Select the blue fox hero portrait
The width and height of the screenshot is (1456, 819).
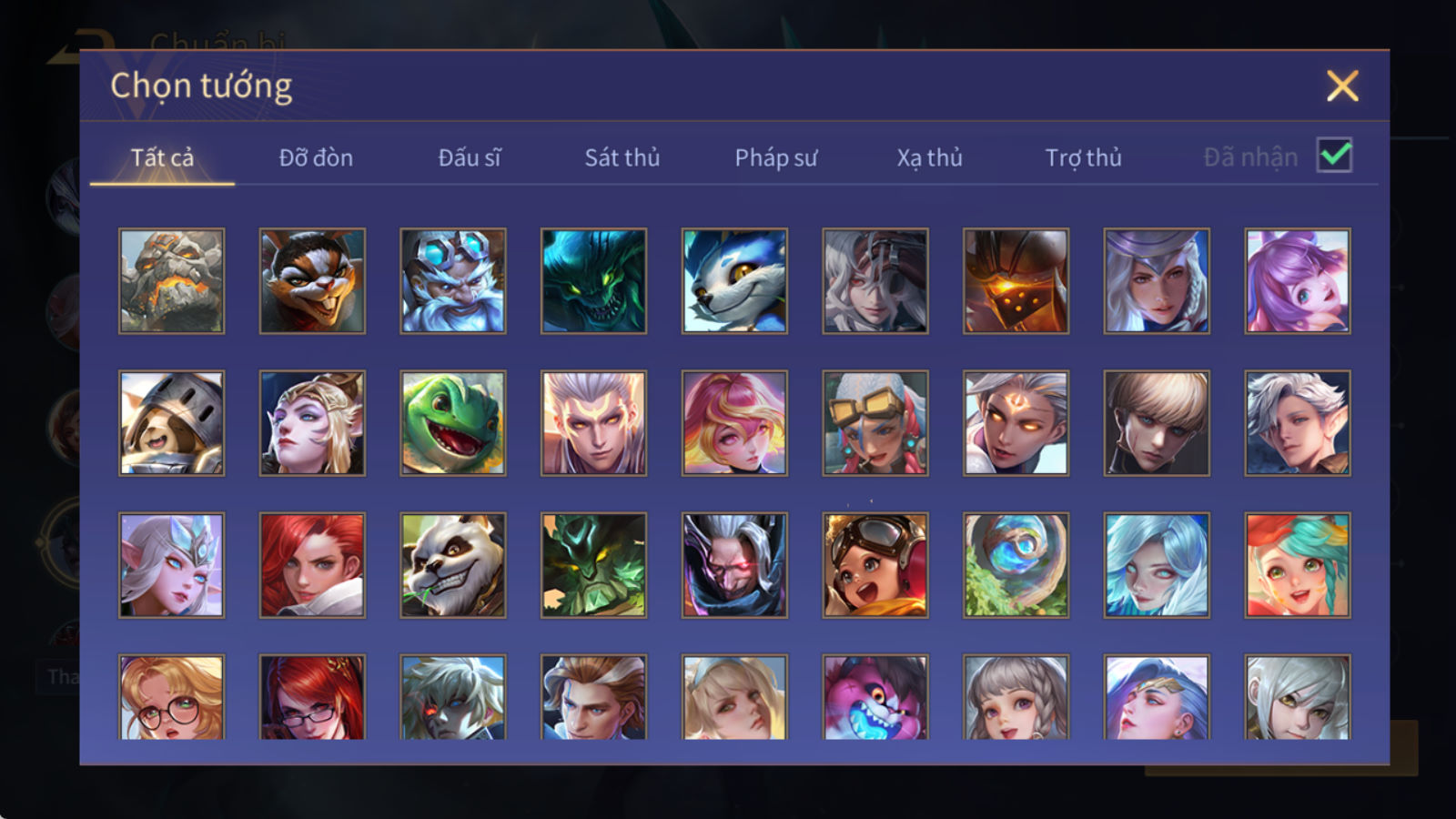(x=734, y=280)
